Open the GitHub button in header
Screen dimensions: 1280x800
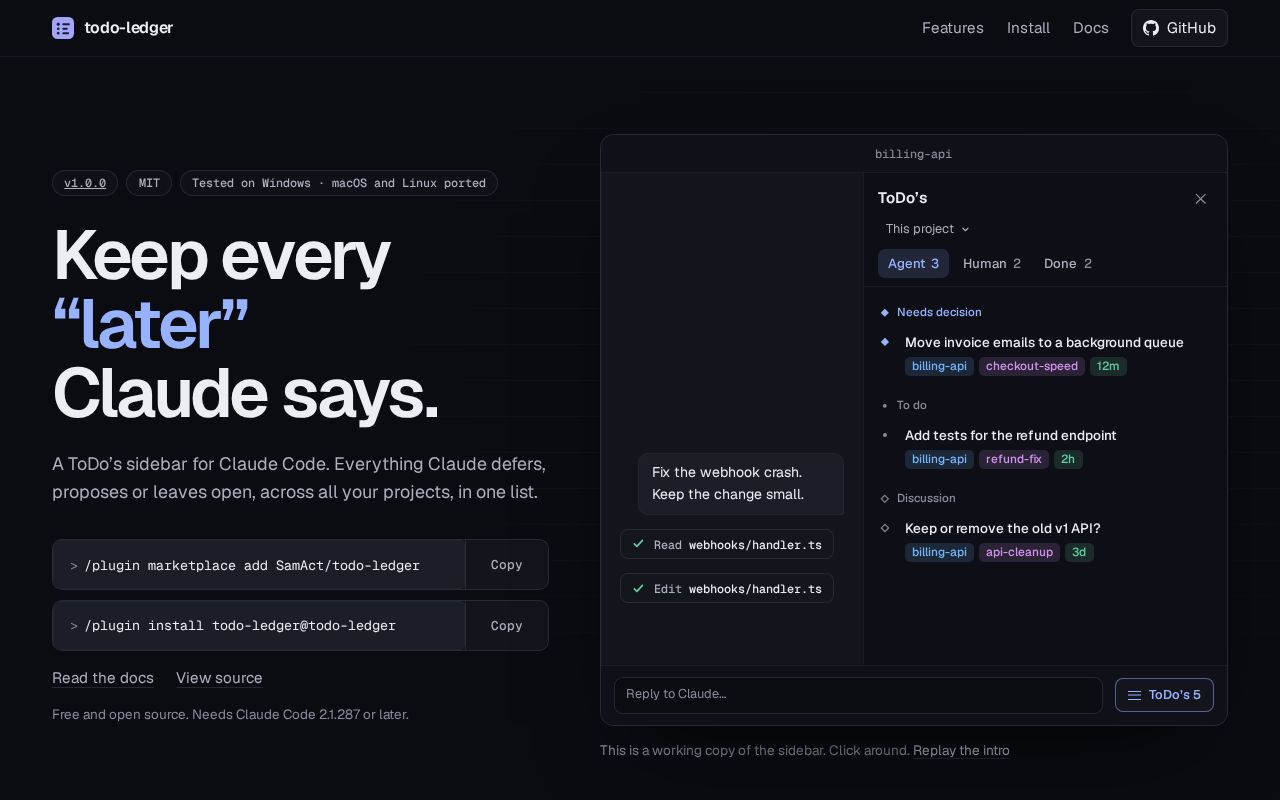click(1179, 28)
